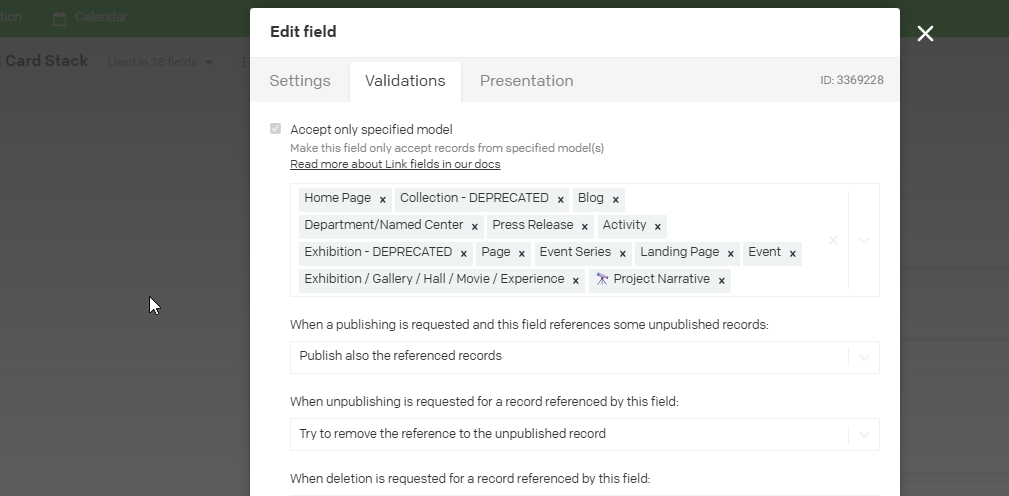Expand the specified models dropdown
Image resolution: width=1009 pixels, height=496 pixels.
(865, 240)
